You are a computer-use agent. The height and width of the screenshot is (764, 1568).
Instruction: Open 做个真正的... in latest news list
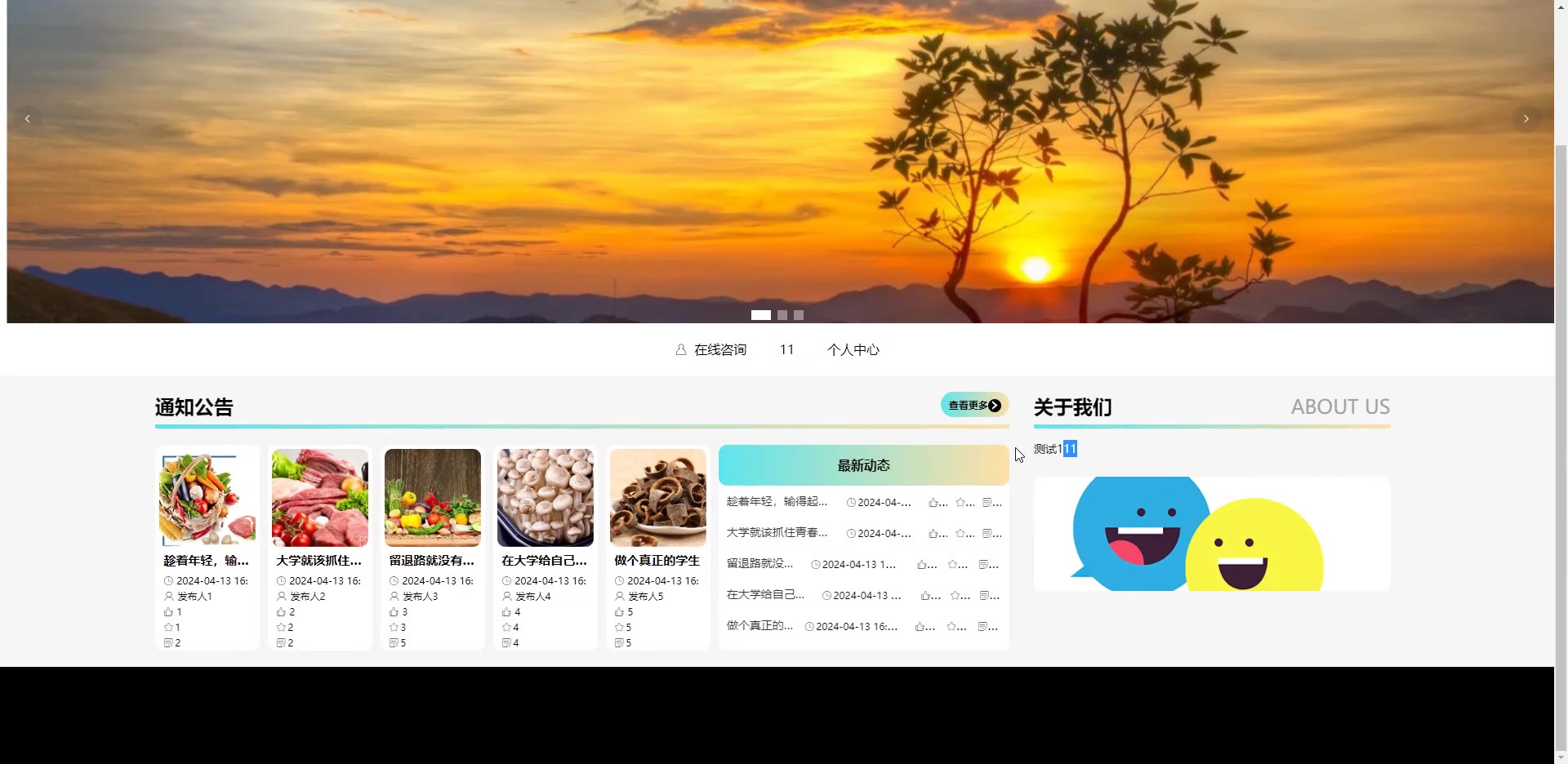(x=759, y=625)
